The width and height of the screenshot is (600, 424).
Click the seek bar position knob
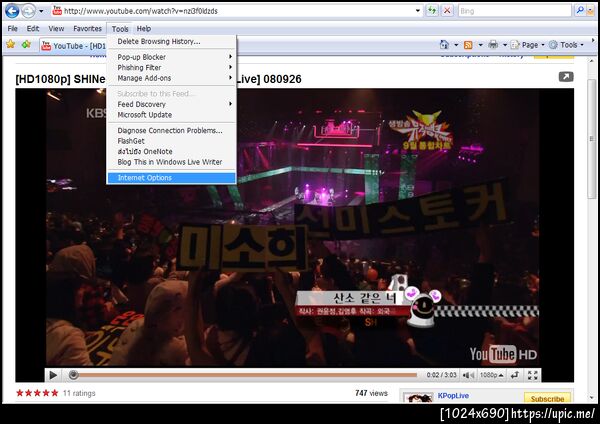[73, 375]
